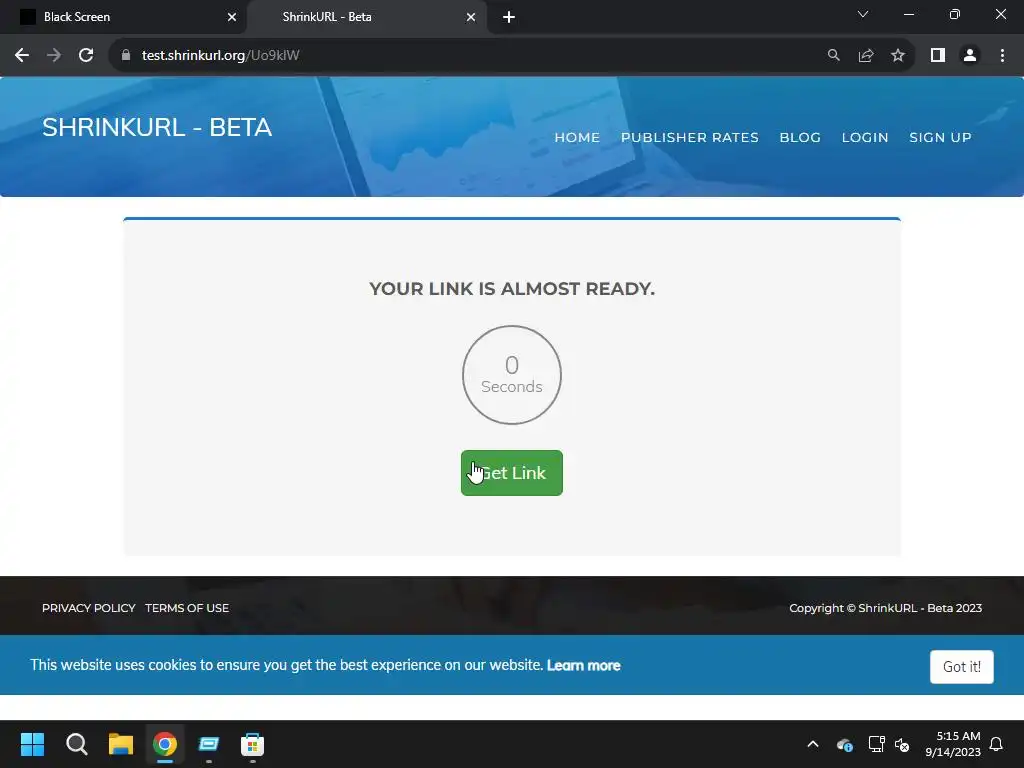Expand the hidden system tray icons chevron
The image size is (1024, 768).
pos(813,744)
